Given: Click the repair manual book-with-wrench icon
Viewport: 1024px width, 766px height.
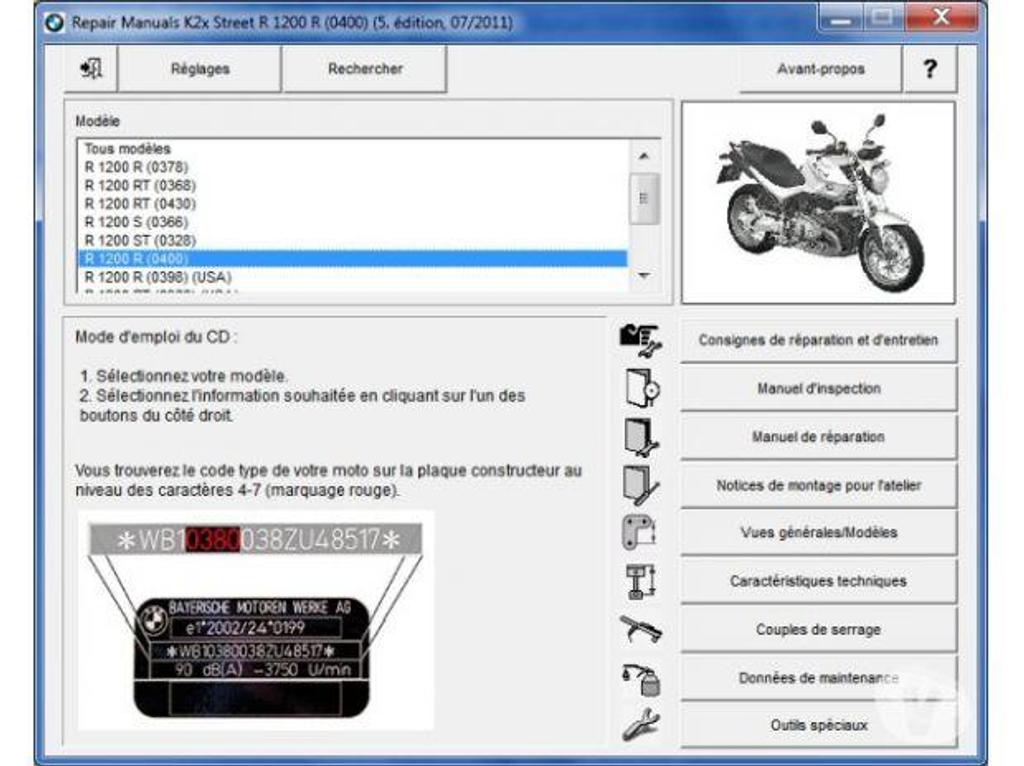Looking at the screenshot, I should tap(641, 436).
